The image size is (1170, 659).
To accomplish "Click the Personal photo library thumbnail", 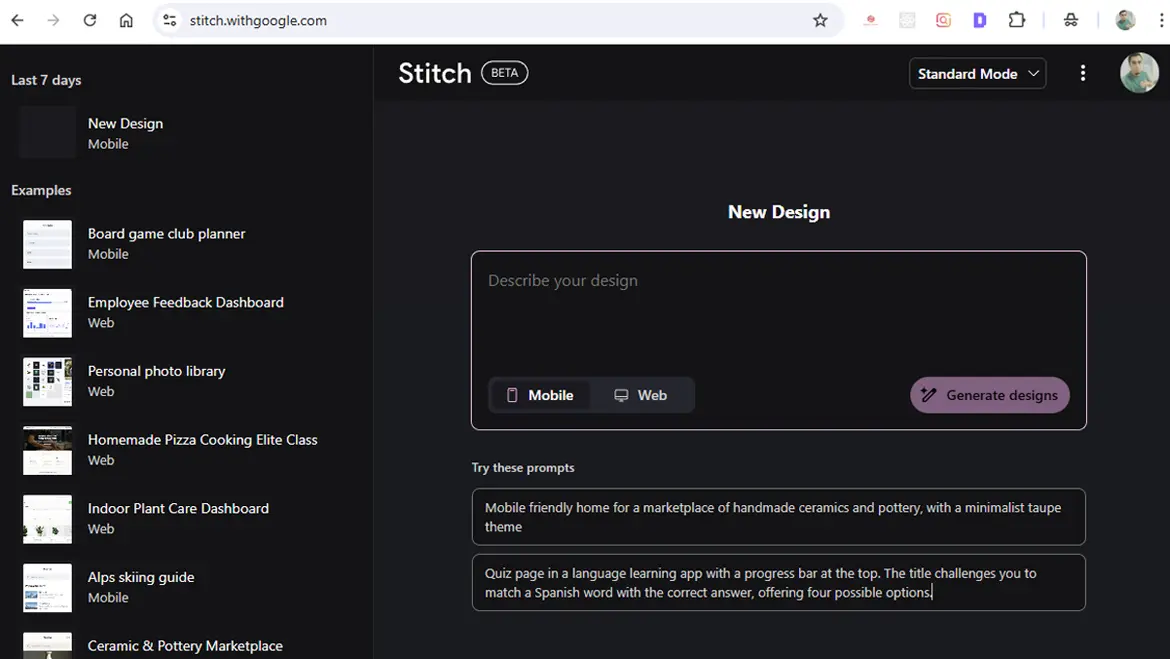I will (48, 381).
